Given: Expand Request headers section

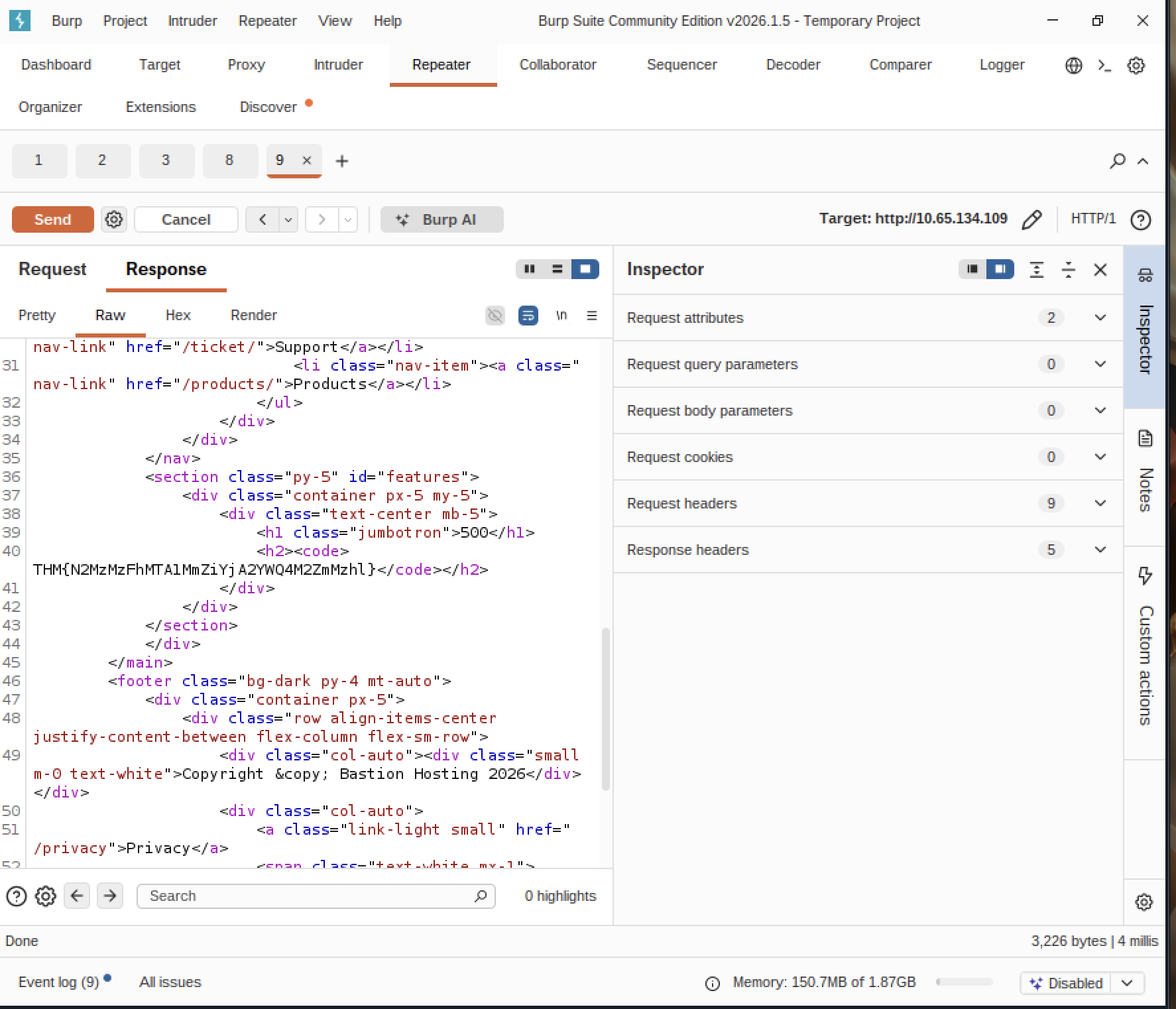Looking at the screenshot, I should coord(868,503).
